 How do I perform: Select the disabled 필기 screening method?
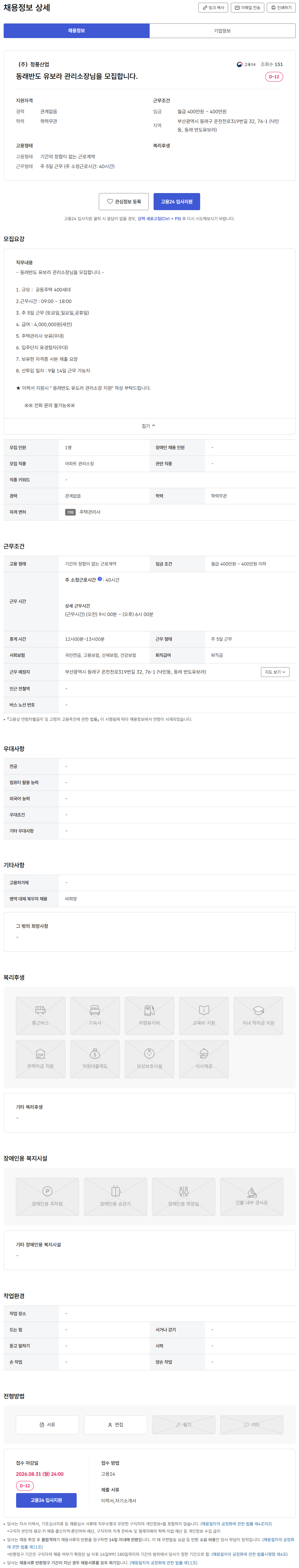pos(183,1424)
